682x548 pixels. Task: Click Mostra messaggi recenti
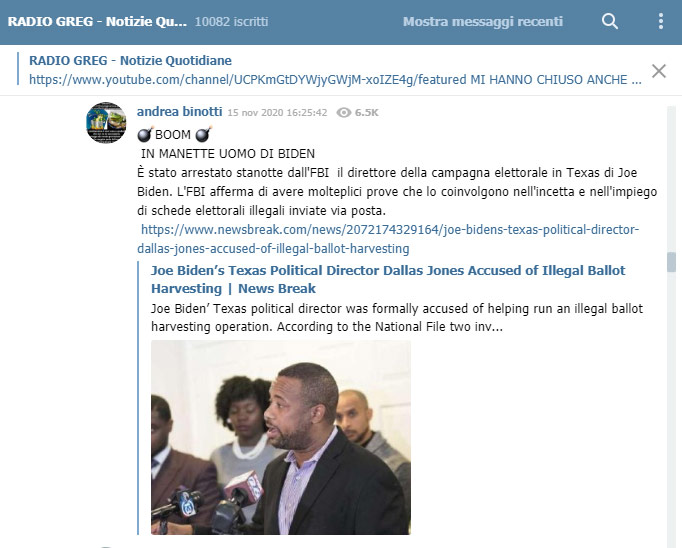click(x=483, y=21)
